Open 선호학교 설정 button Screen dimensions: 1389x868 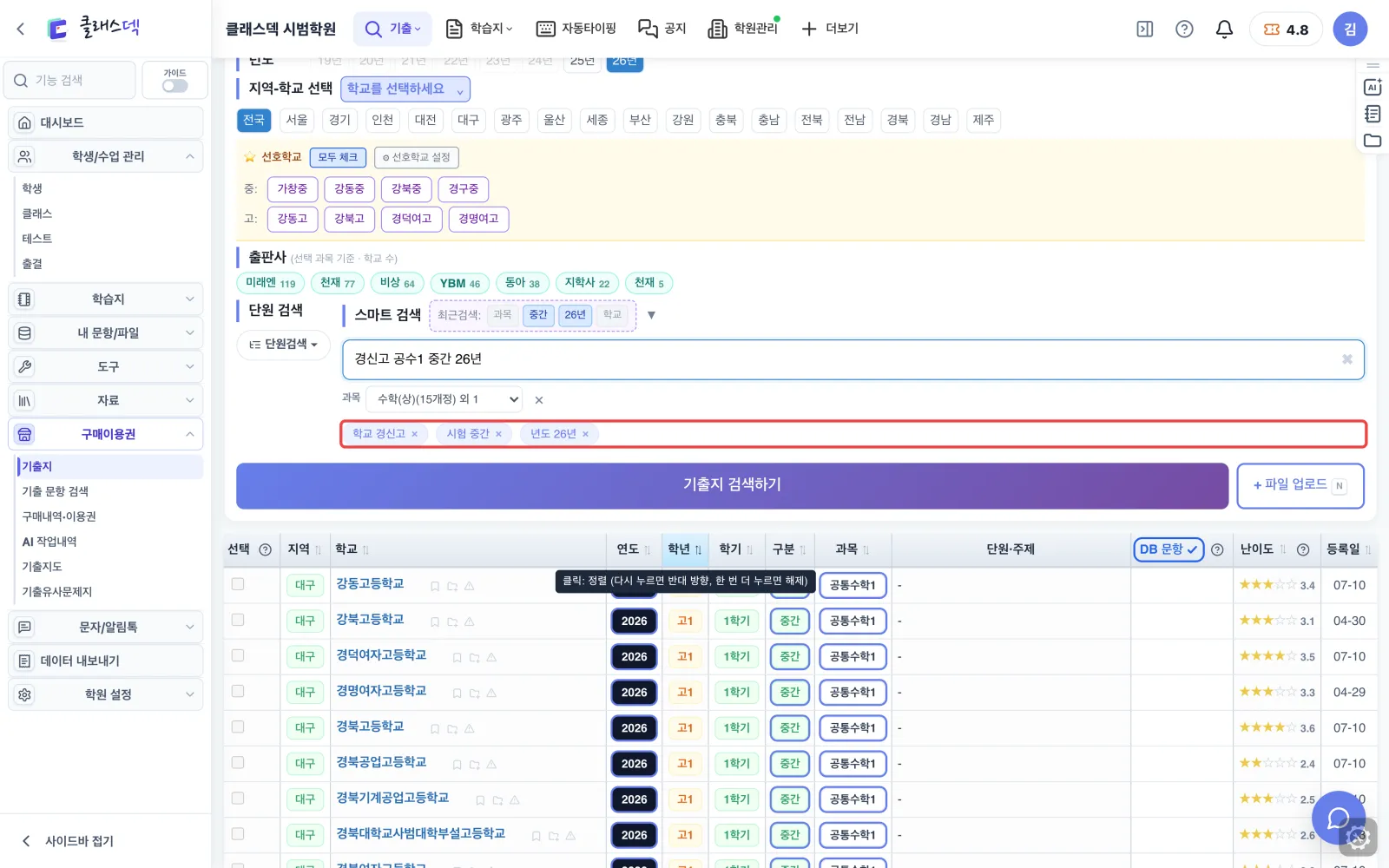pyautogui.click(x=417, y=157)
